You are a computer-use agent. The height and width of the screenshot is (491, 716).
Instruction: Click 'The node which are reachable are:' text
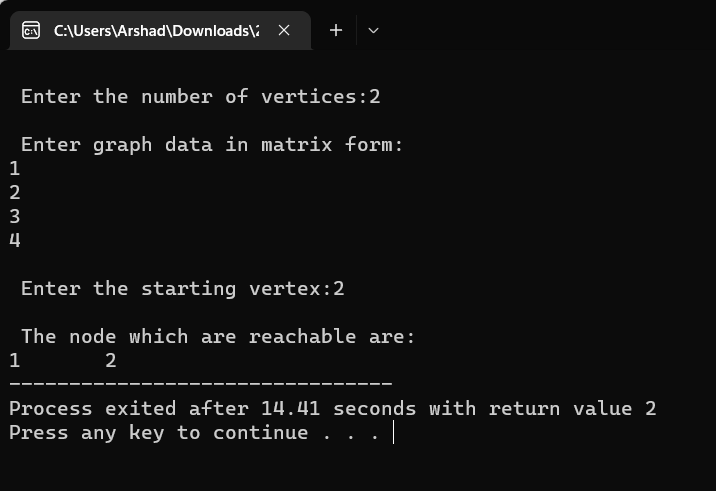[218, 337]
